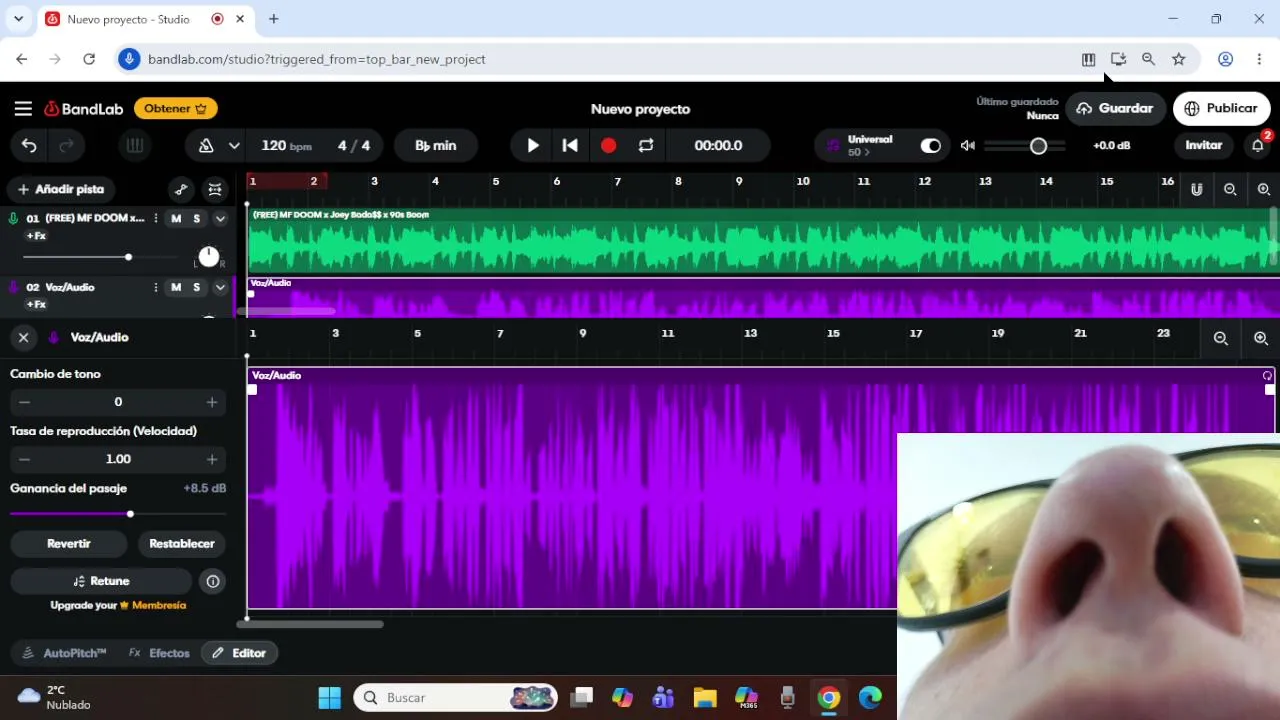
Task: Return playhead to the start
Action: 570,146
